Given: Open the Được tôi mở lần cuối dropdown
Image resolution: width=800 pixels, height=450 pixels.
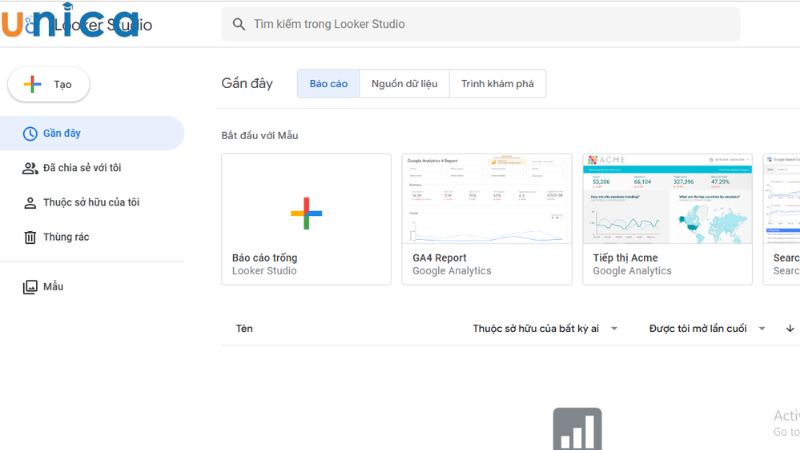Looking at the screenshot, I should point(707,329).
